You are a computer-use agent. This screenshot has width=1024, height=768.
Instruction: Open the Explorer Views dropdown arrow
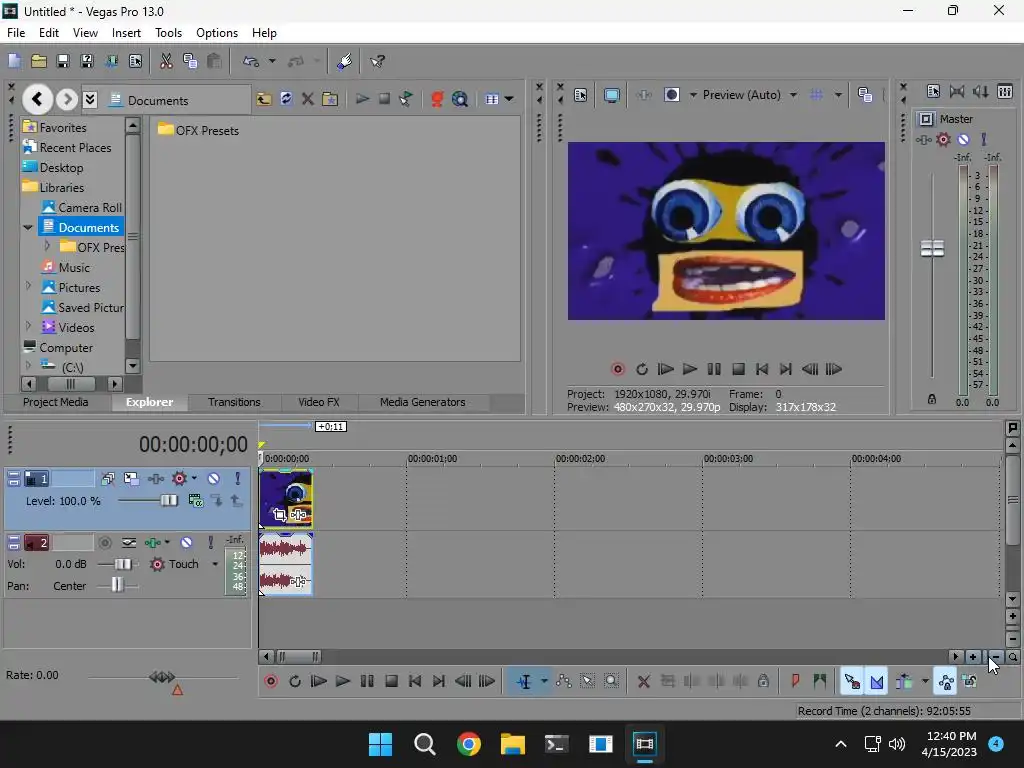pyautogui.click(x=509, y=99)
